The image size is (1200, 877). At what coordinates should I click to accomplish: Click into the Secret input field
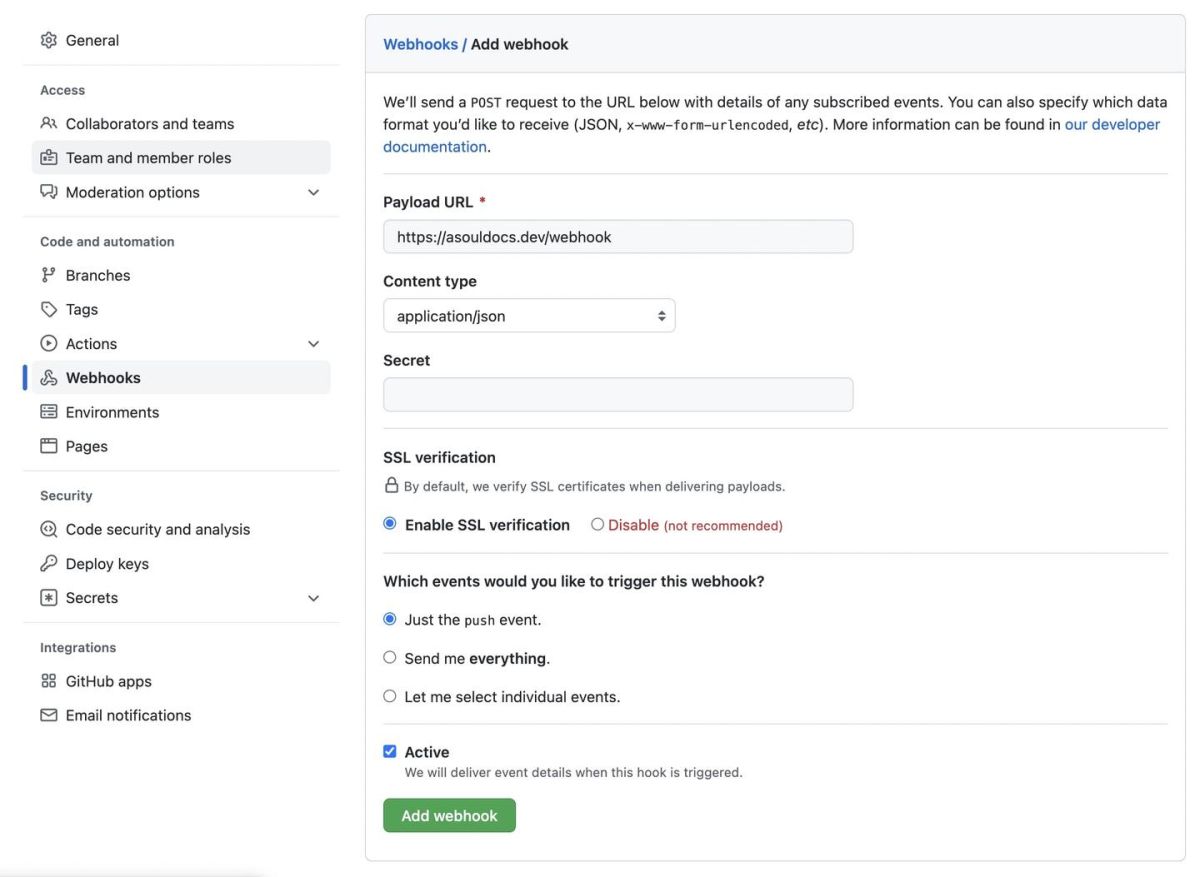(618, 395)
